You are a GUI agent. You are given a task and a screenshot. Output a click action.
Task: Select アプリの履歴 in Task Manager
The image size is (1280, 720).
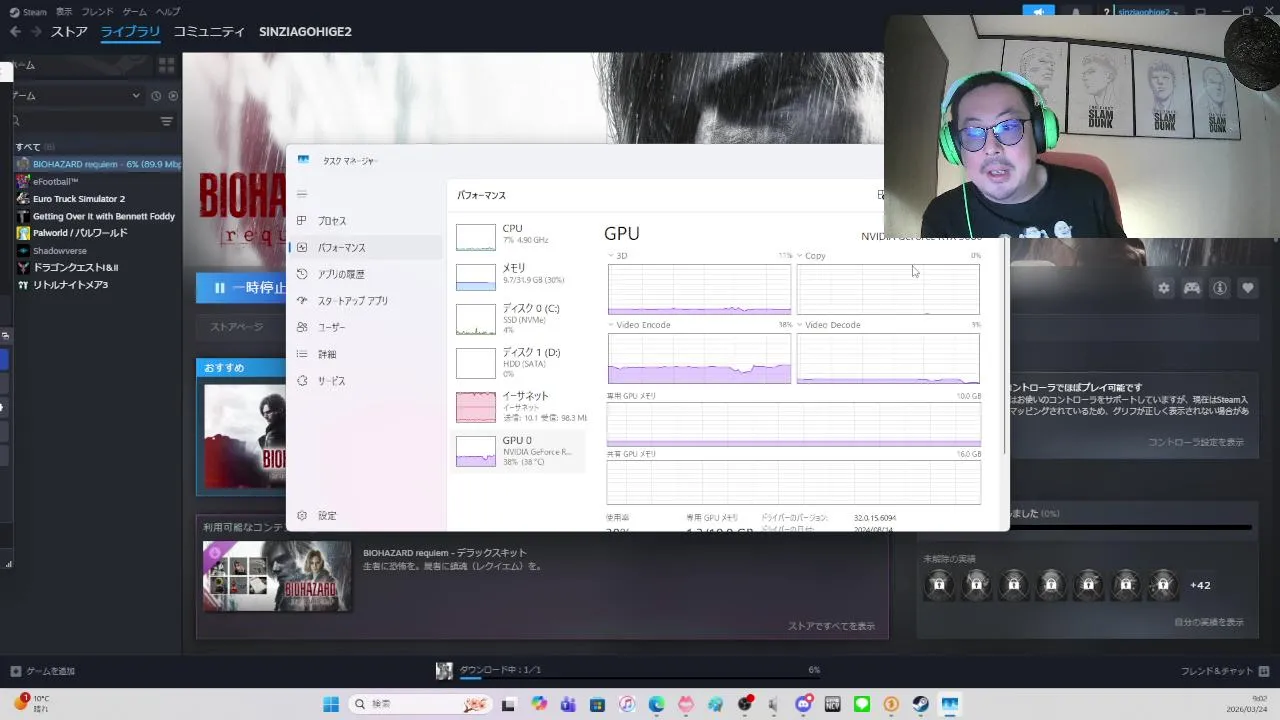(x=366, y=274)
